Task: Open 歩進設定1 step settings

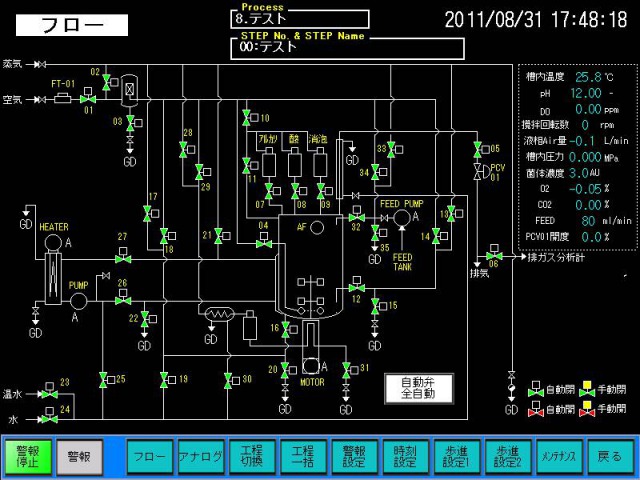Action: (457, 457)
